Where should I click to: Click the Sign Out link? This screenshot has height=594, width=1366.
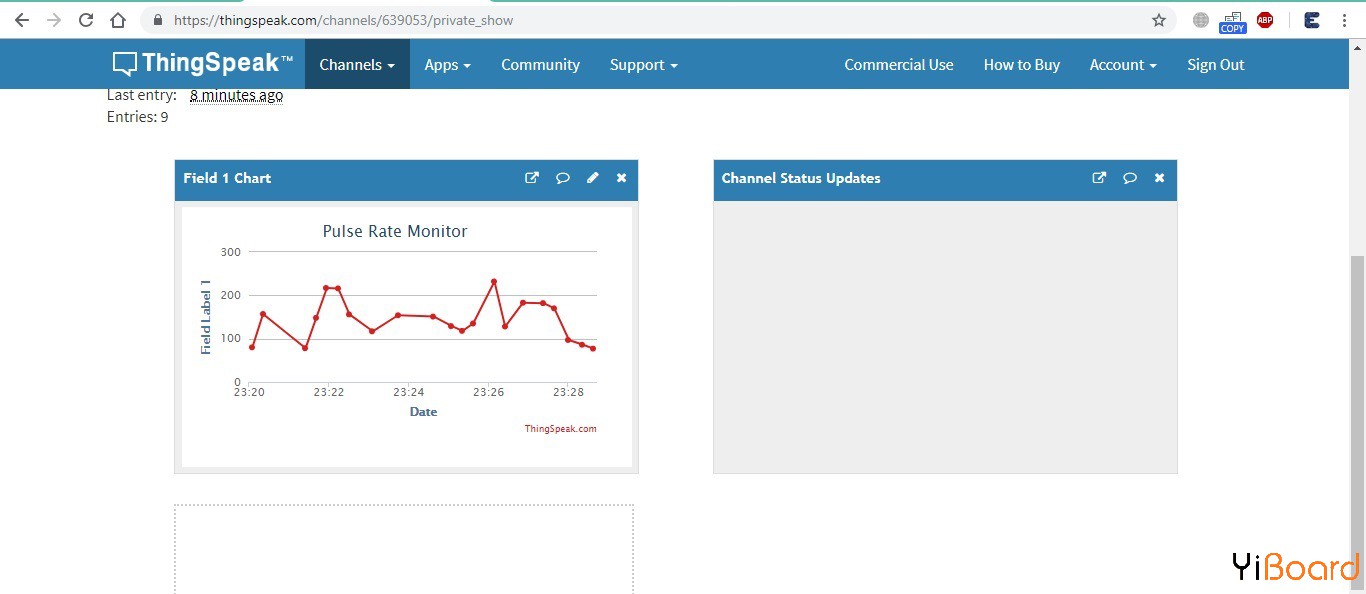click(x=1216, y=64)
